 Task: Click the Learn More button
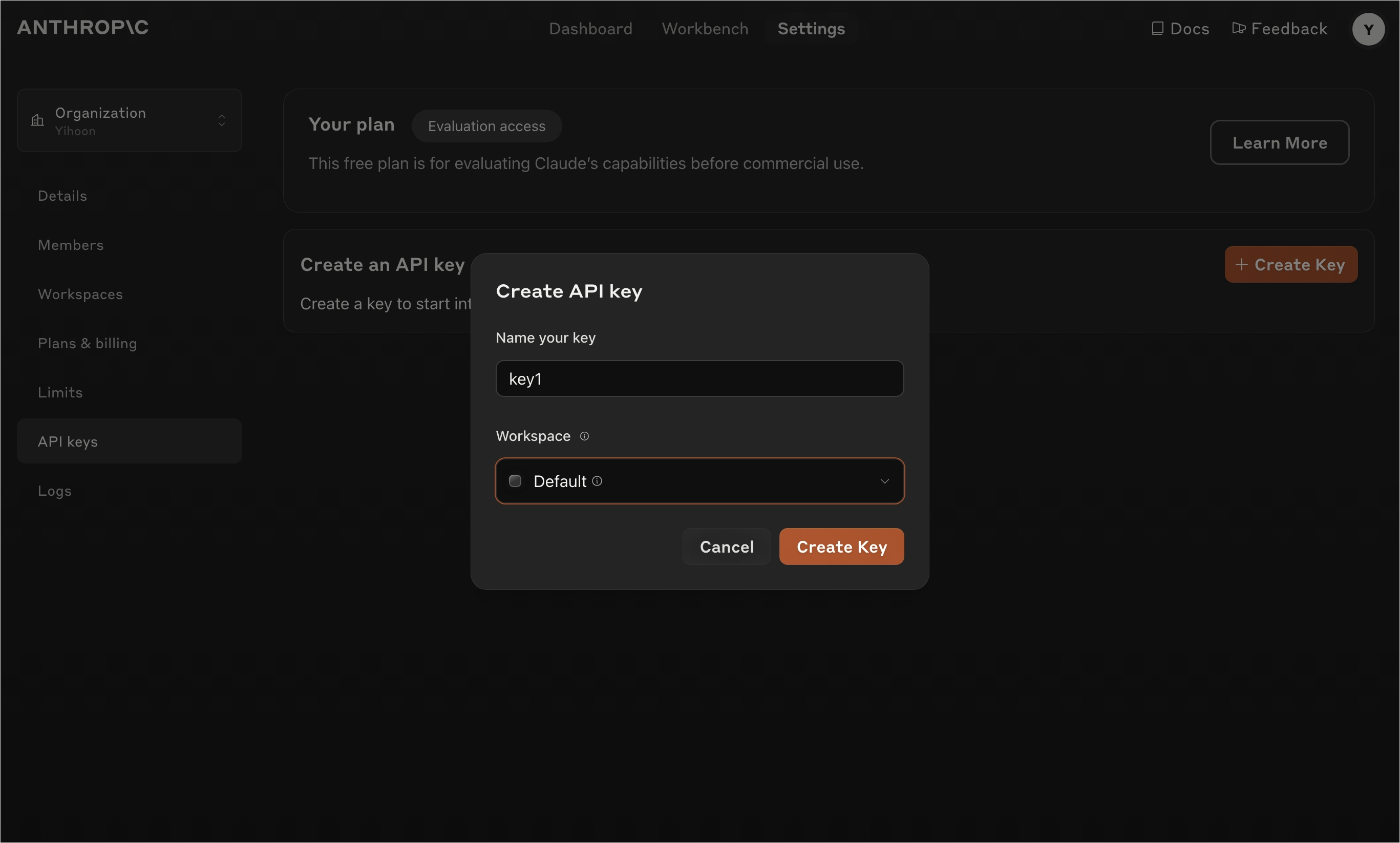point(1279,142)
